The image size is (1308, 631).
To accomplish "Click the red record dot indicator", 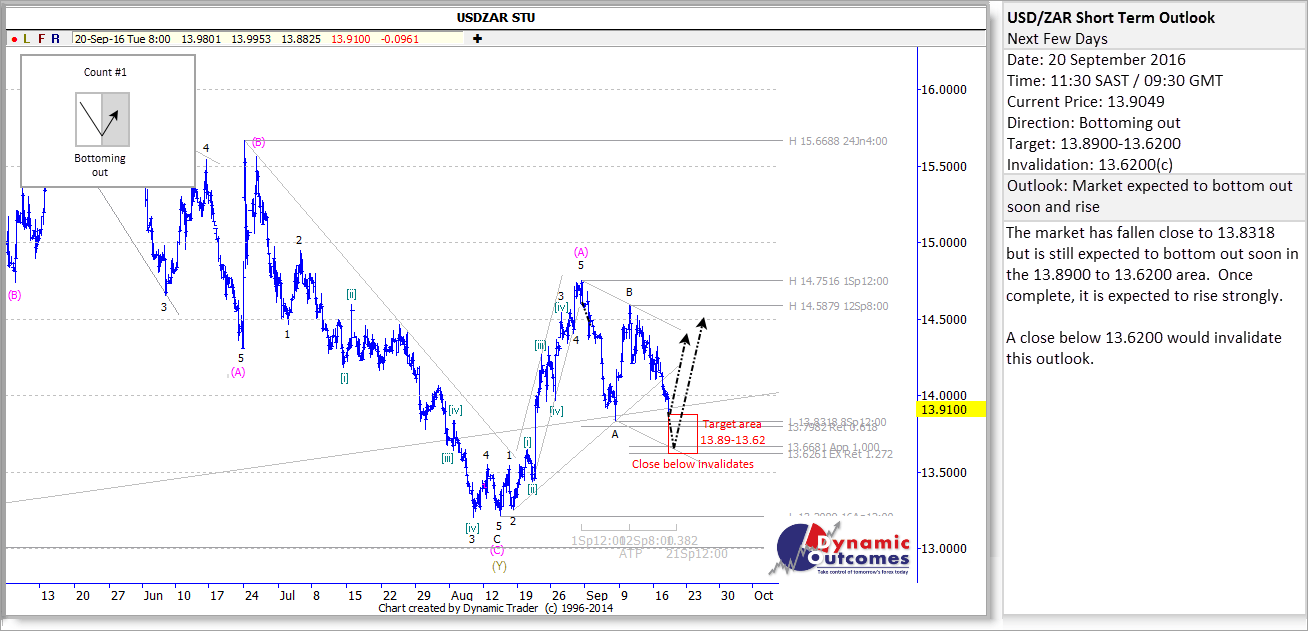I will pyautogui.click(x=16, y=39).
